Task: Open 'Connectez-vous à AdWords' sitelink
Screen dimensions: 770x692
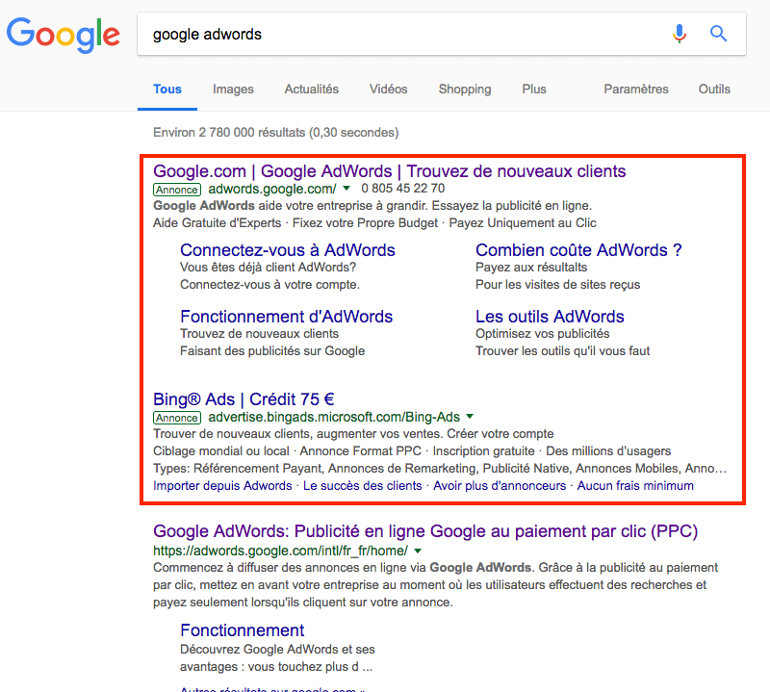Action: (287, 250)
